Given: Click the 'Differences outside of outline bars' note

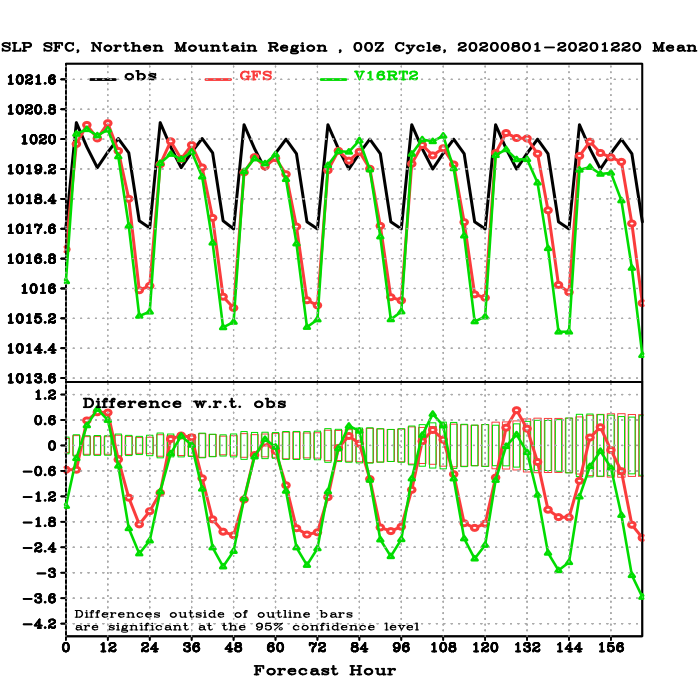Looking at the screenshot, I should coord(213,615).
